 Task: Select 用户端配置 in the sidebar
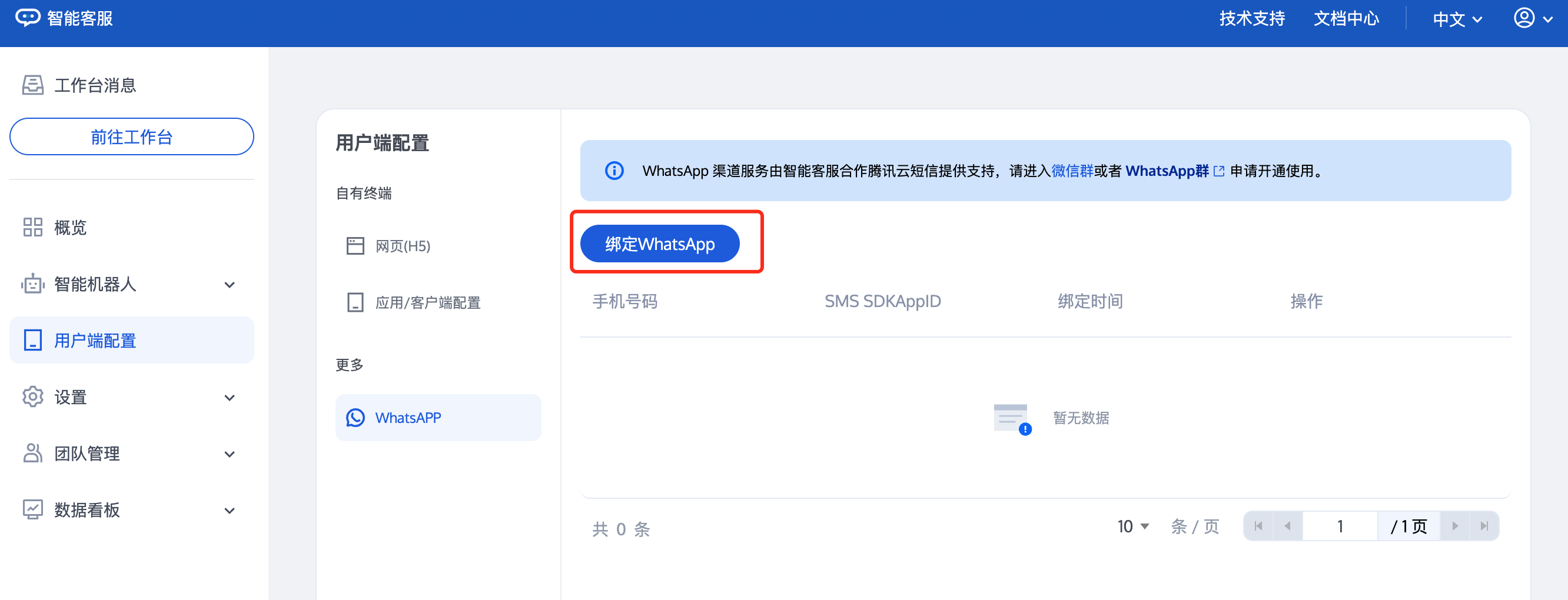coord(131,340)
